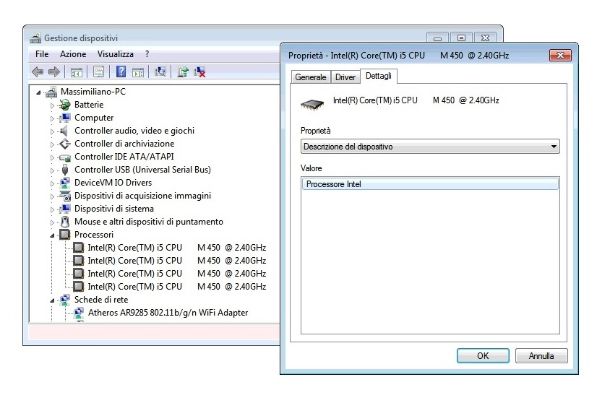Click the Batterie battery icon in tree
The width and height of the screenshot is (610, 403).
coord(65,105)
